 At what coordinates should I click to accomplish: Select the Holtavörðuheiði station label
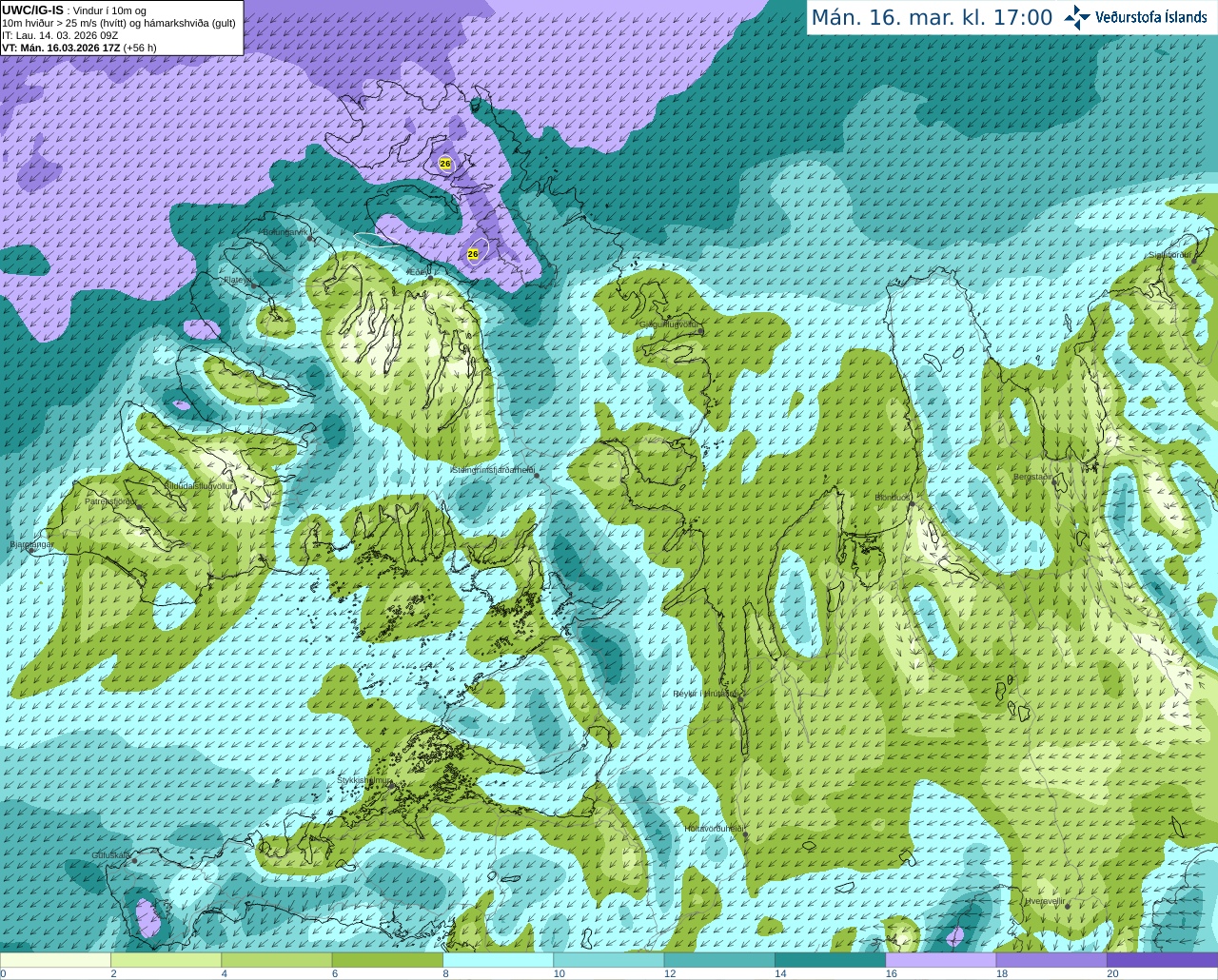coord(714,829)
